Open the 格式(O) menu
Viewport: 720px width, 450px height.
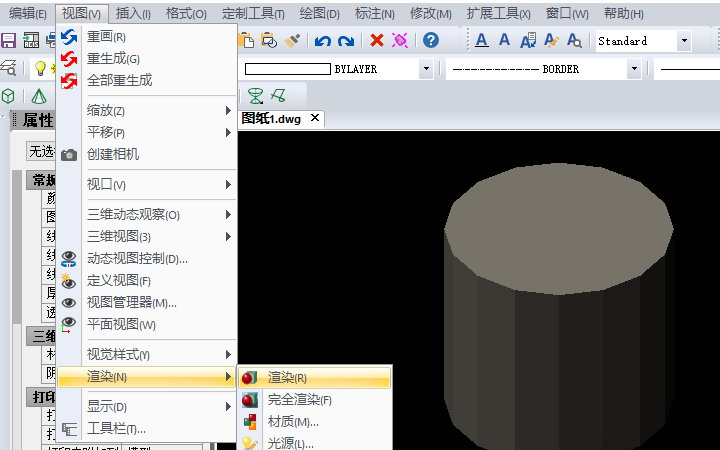(186, 14)
